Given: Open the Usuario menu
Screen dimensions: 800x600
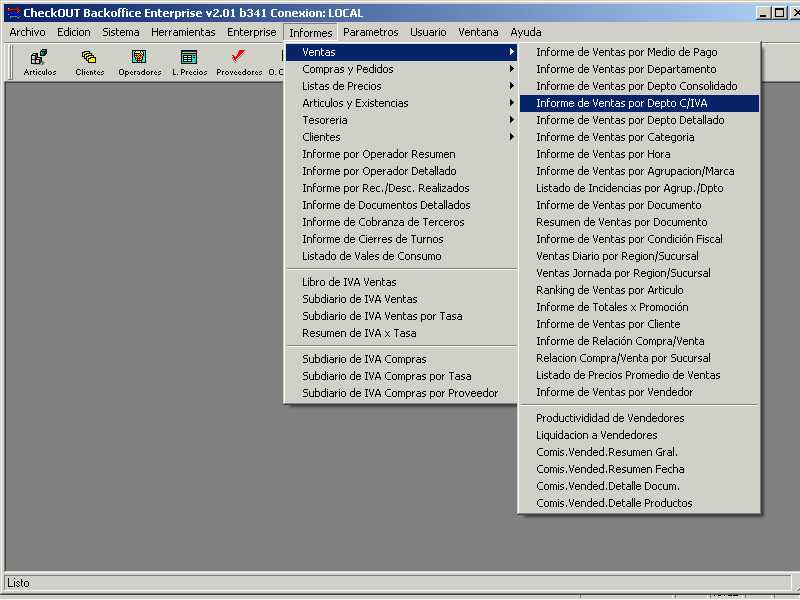Looking at the screenshot, I should tap(428, 32).
